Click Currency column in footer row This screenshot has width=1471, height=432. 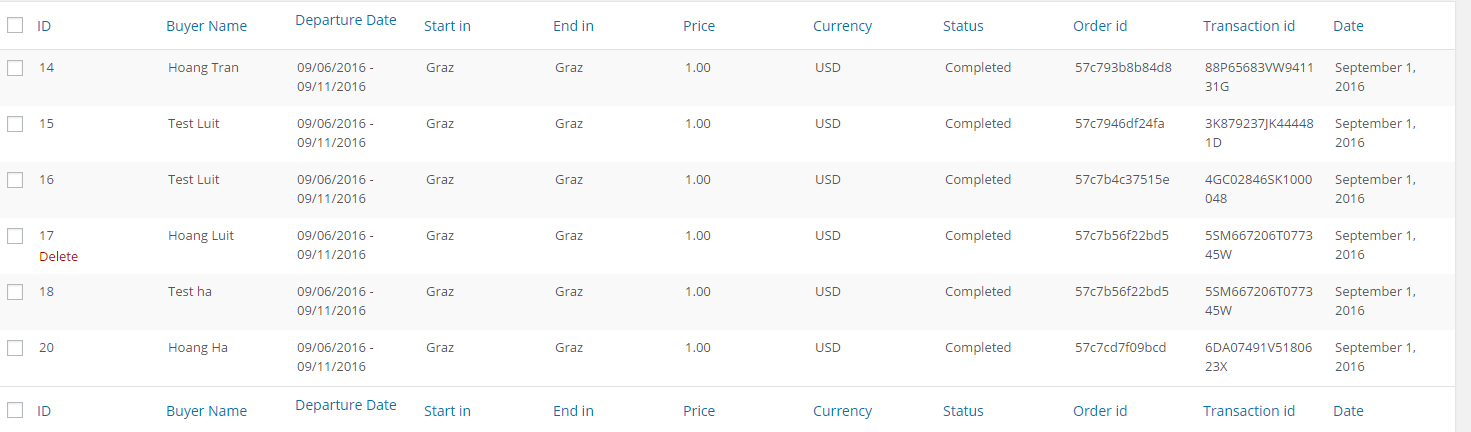(x=842, y=411)
